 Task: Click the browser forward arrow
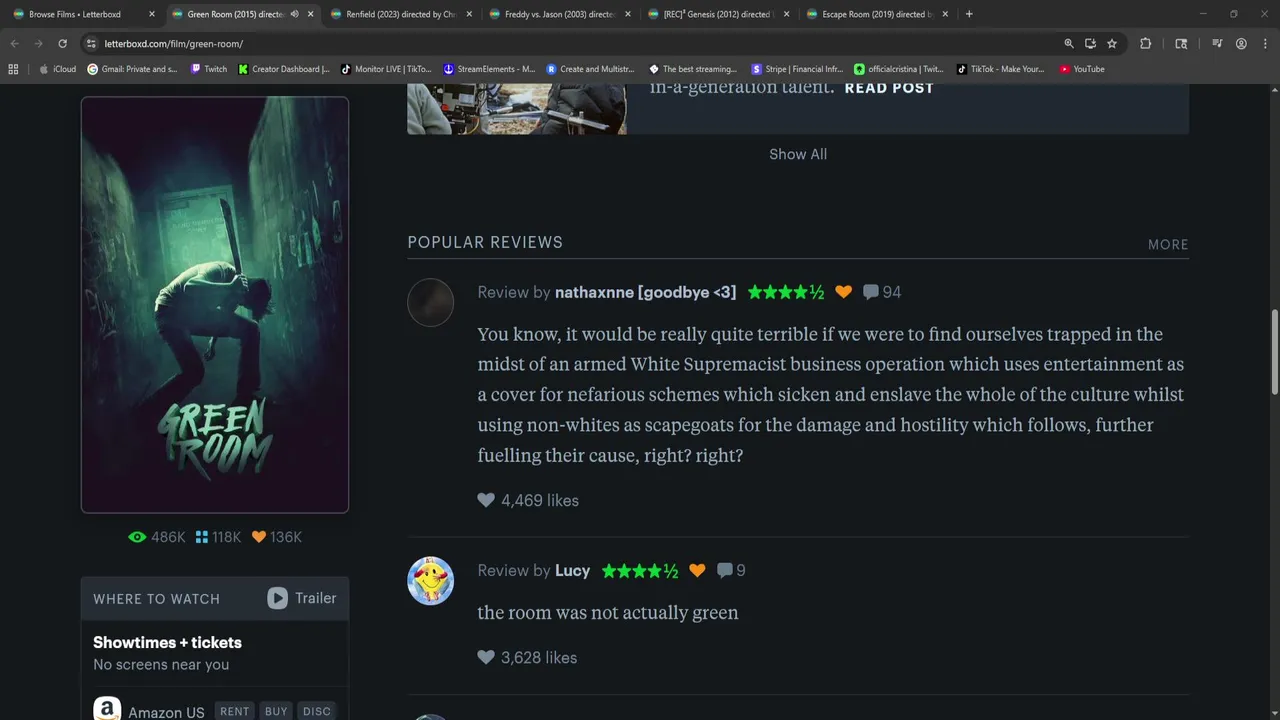coord(38,44)
